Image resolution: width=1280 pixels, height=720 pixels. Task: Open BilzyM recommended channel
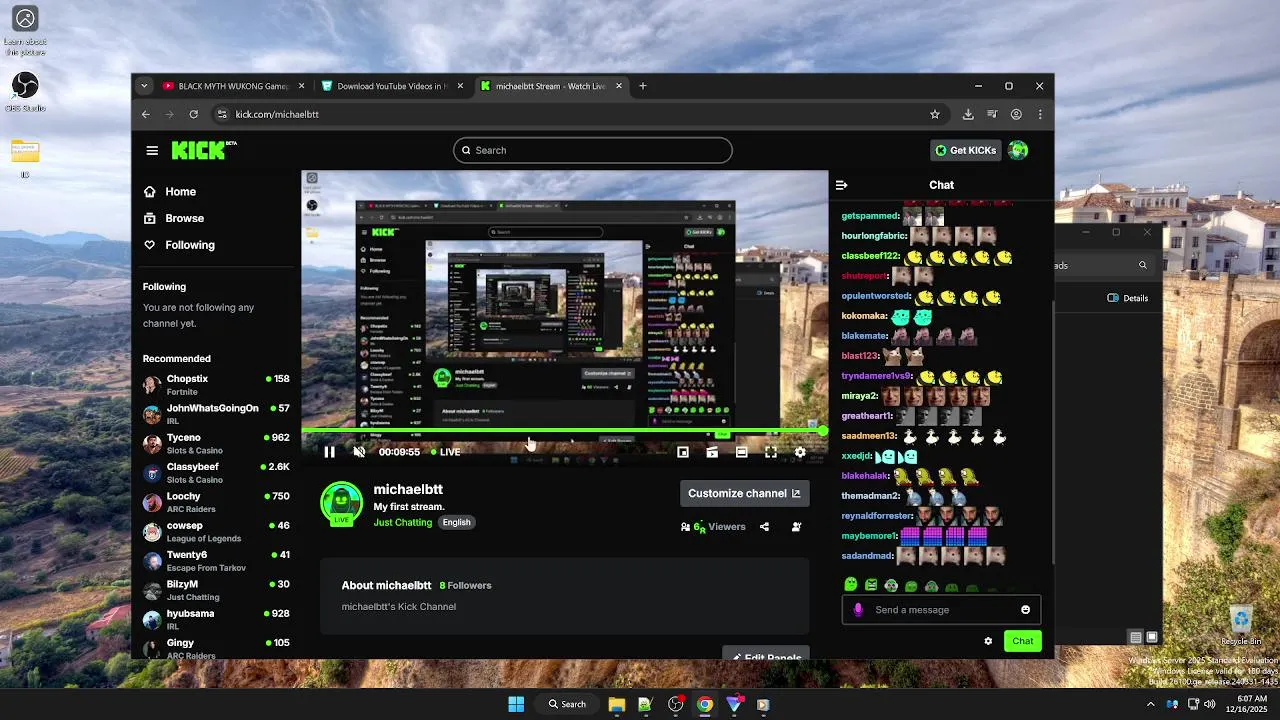216,590
